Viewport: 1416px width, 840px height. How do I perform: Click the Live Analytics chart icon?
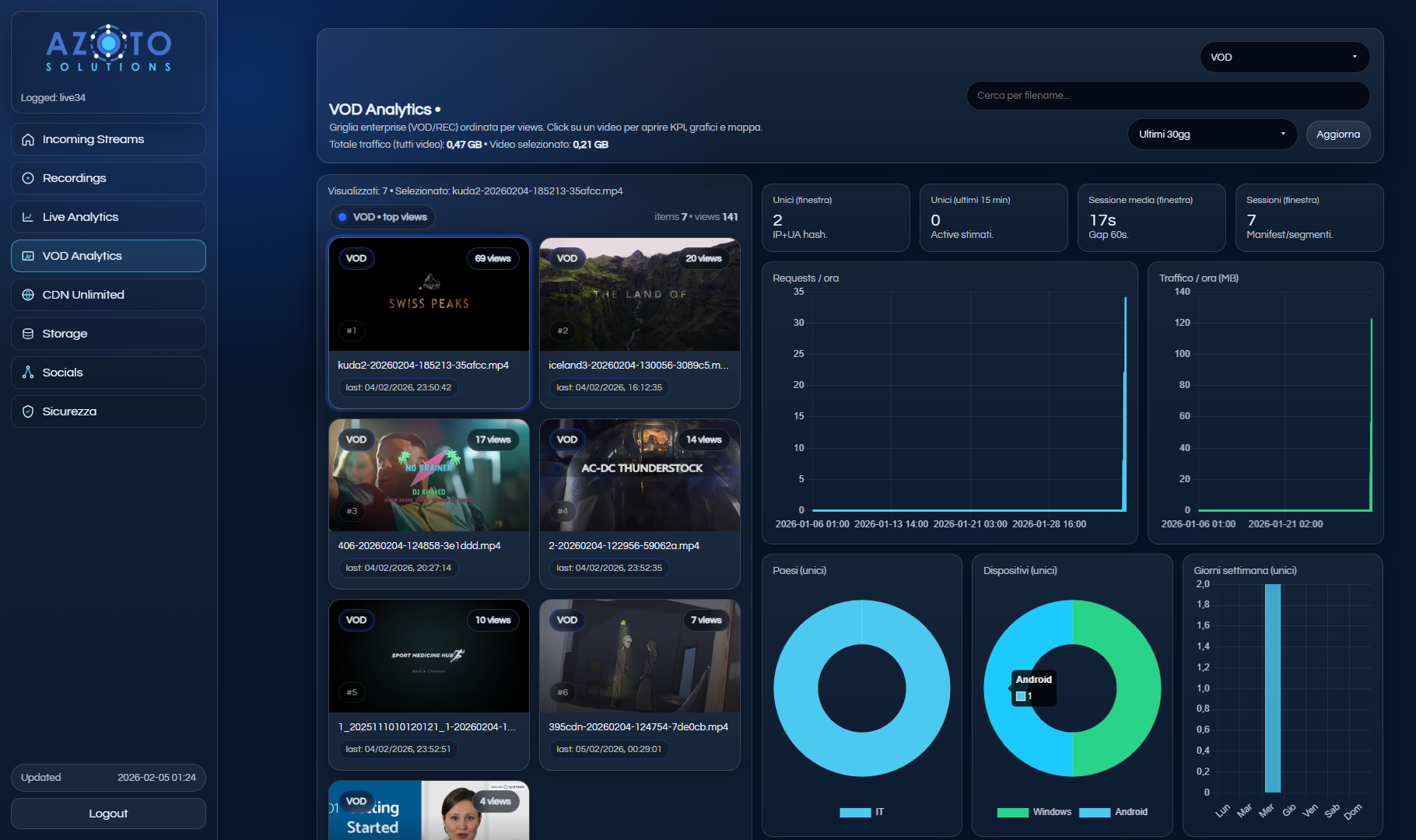point(28,217)
